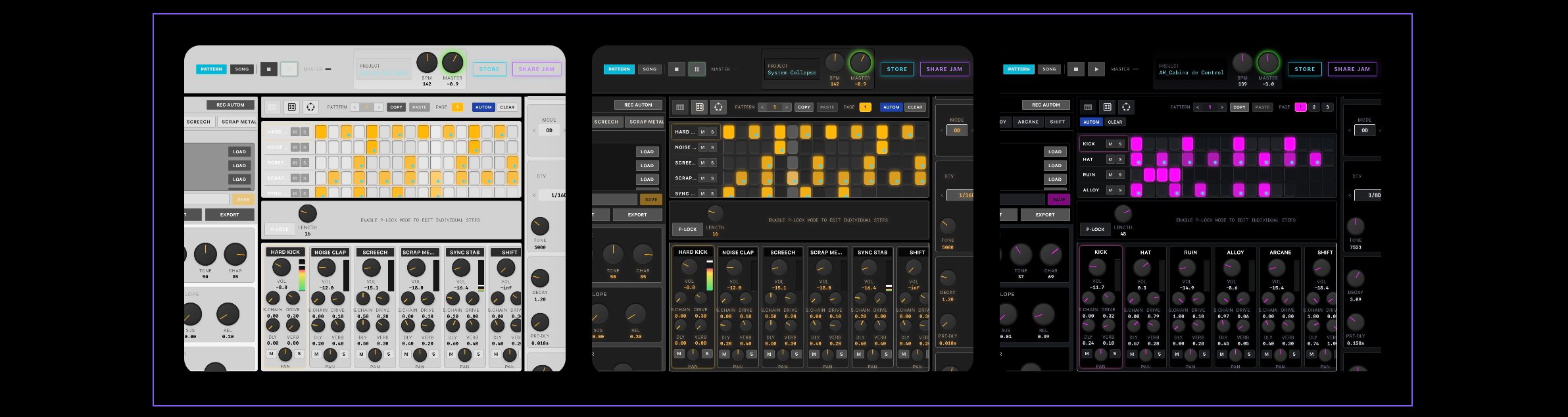Image resolution: width=1568 pixels, height=417 pixels.
Task: Click REC AUTOM in magenta panel
Action: tap(1046, 105)
